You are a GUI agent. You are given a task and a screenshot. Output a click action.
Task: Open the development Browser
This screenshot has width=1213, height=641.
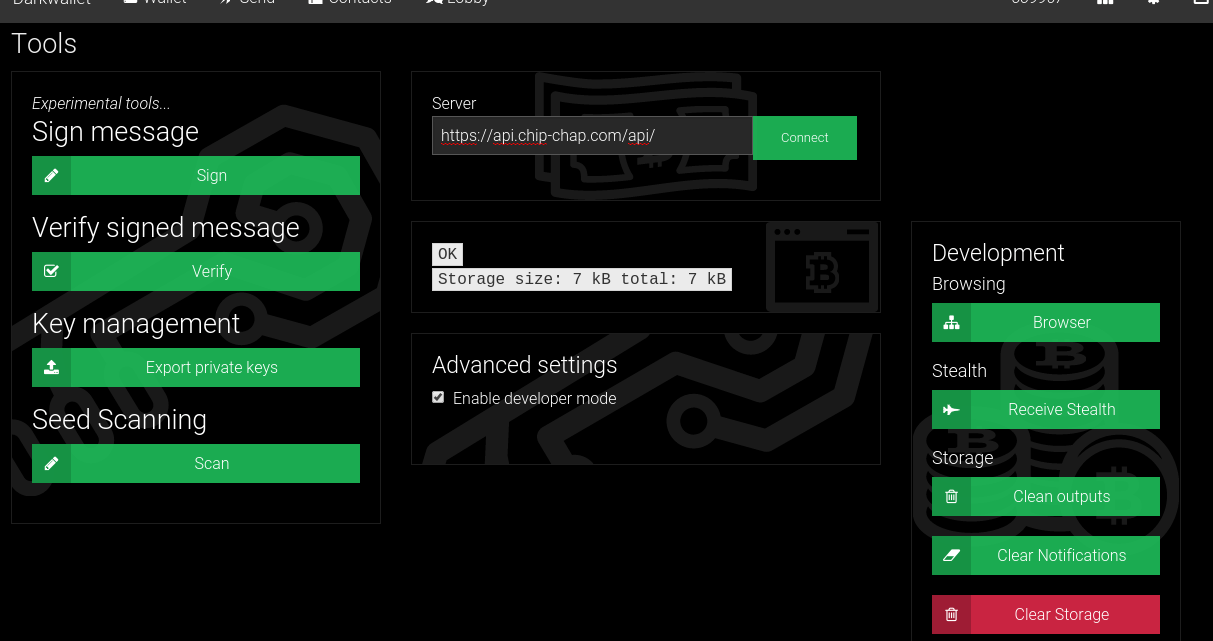pos(1062,323)
